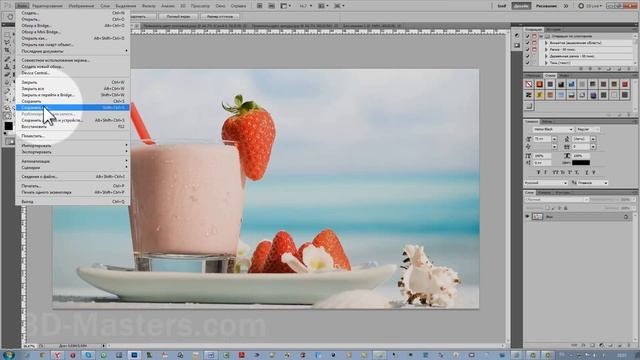Open quick mask mode button
The width and height of the screenshot is (640, 360).
9,142
